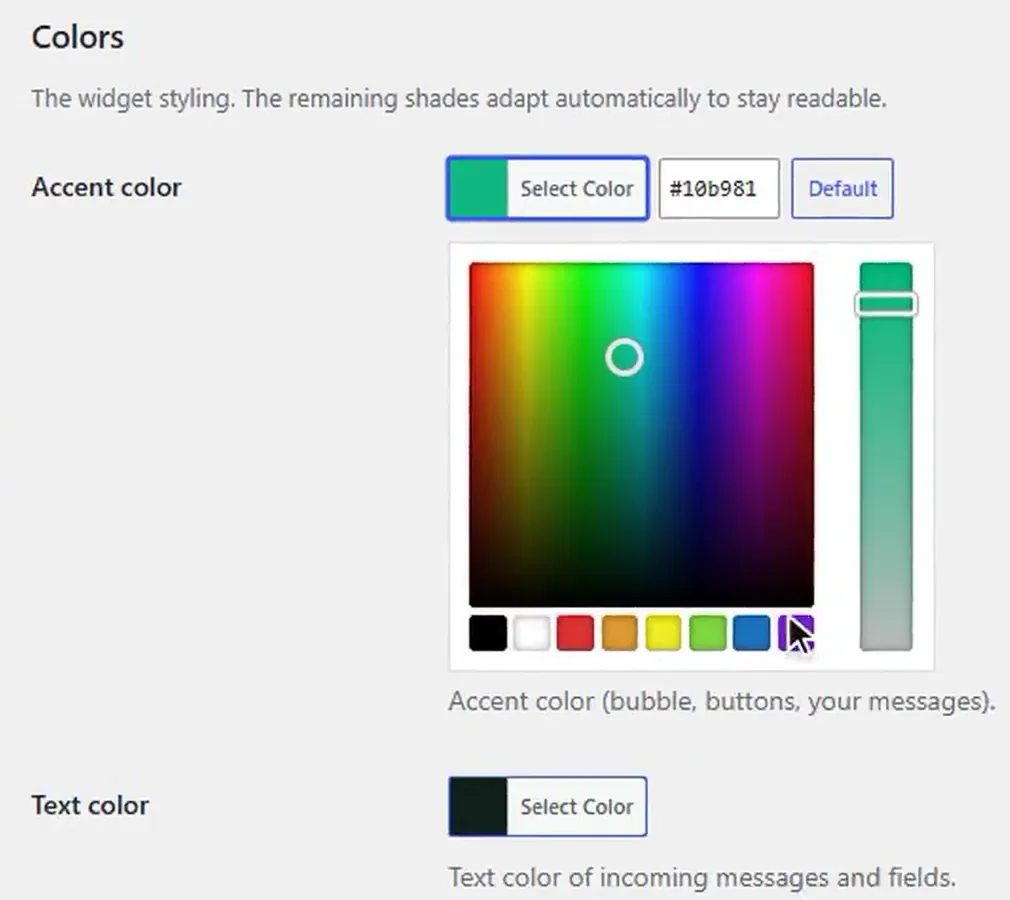The width and height of the screenshot is (1010, 900).
Task: Click the "Accent color (bubble, buttons, your messages)." description
Action: (722, 701)
